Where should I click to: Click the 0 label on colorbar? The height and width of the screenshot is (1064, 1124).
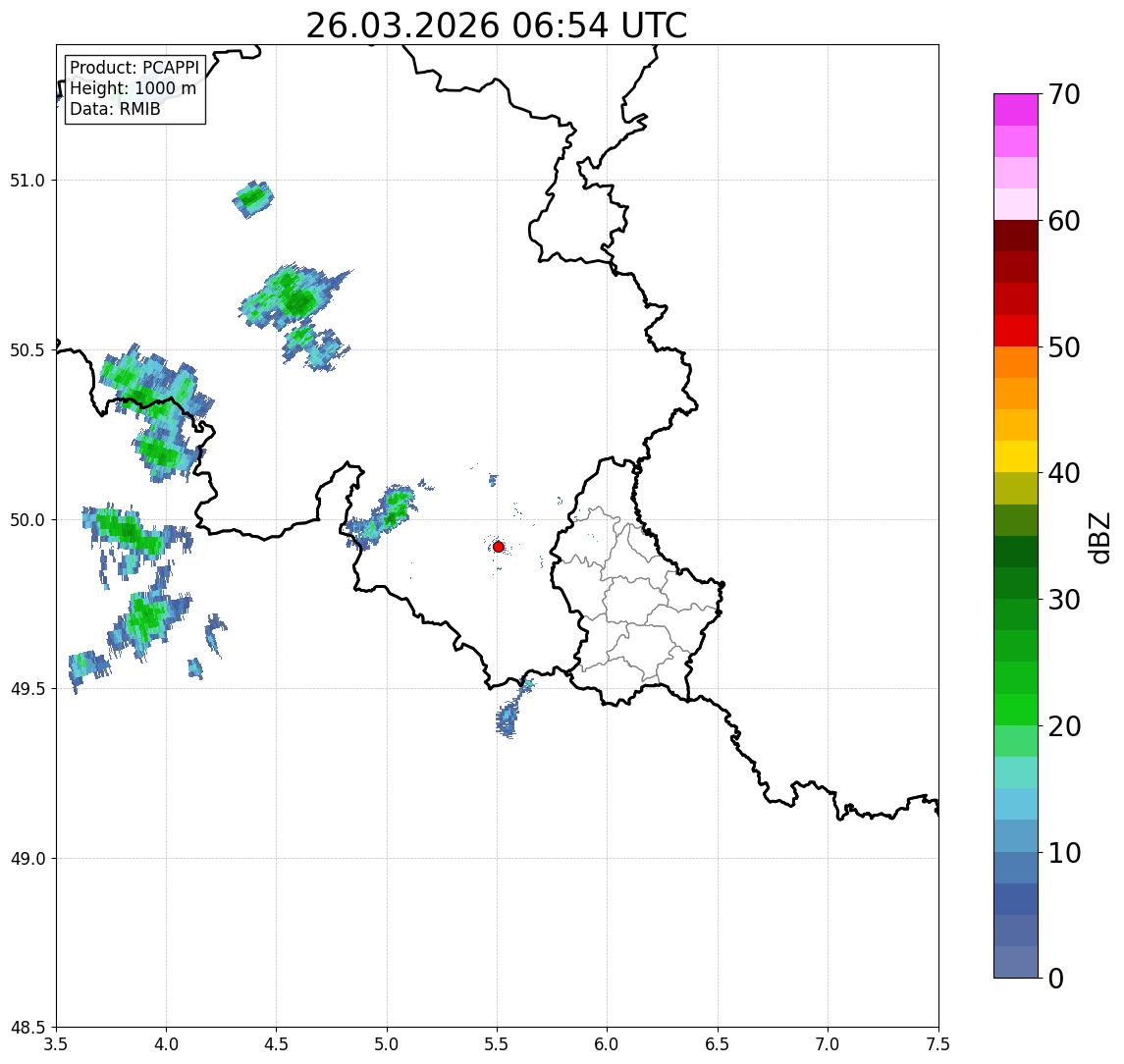click(1056, 978)
